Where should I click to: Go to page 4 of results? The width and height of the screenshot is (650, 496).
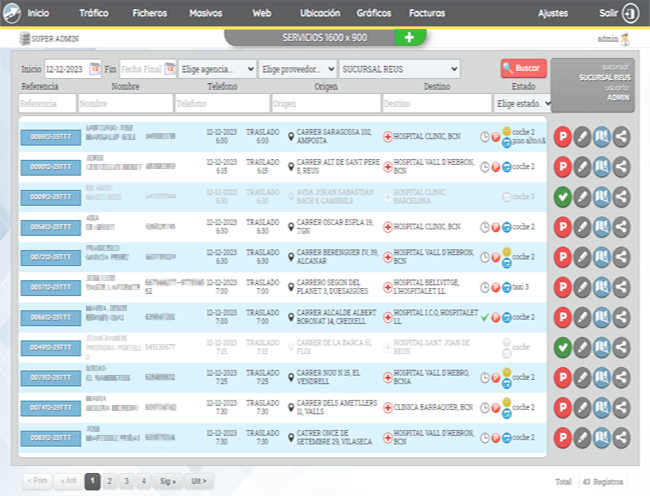[143, 481]
